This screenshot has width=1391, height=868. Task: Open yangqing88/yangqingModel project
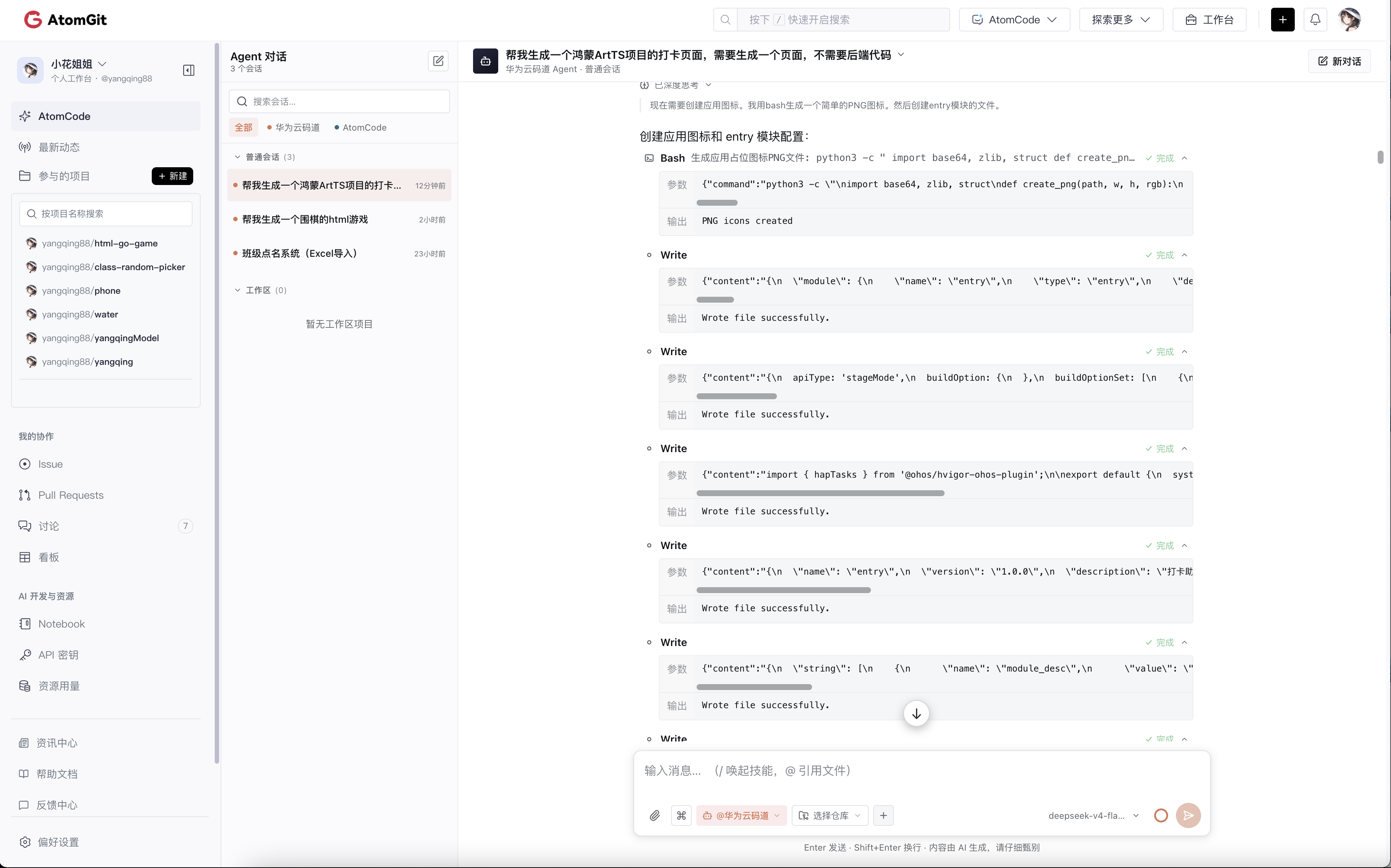(x=93, y=338)
